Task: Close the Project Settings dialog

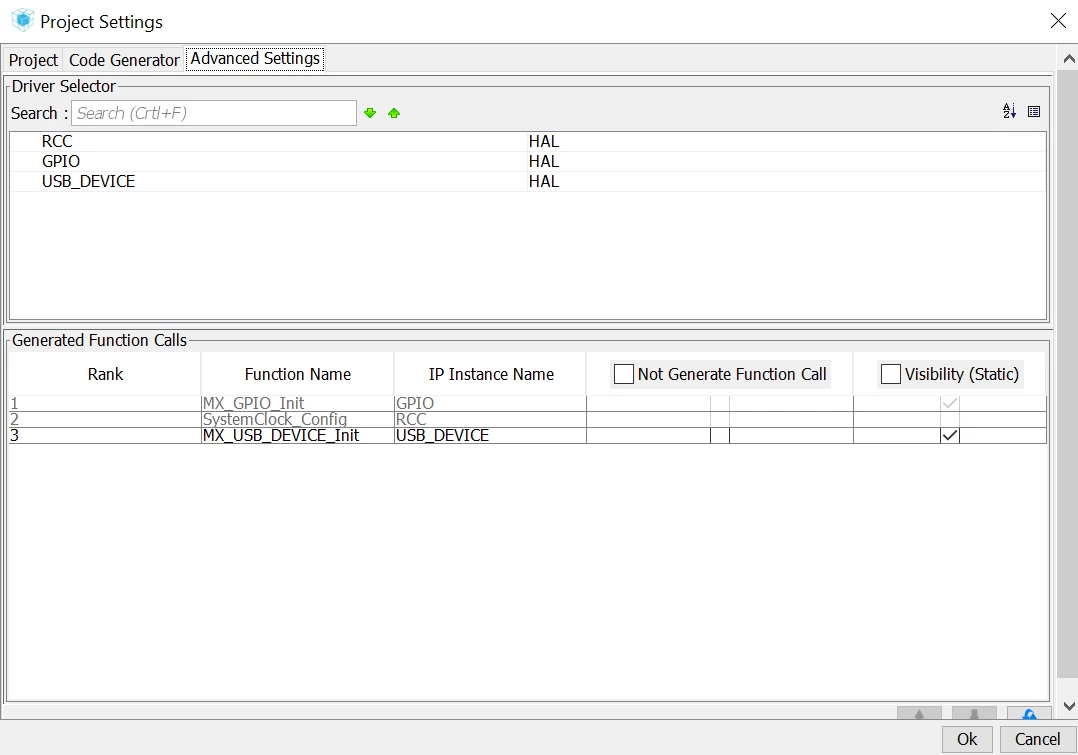Action: (x=1058, y=21)
